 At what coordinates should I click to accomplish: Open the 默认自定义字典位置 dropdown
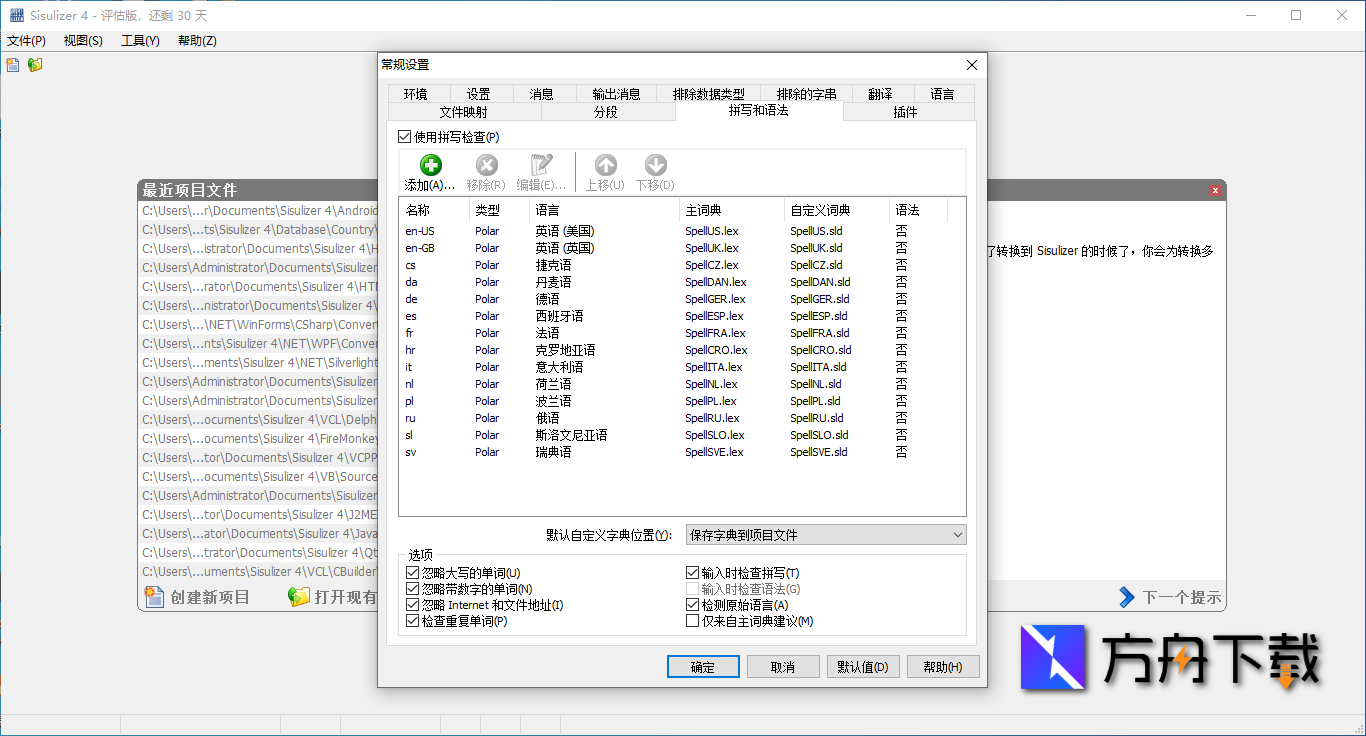tap(956, 534)
